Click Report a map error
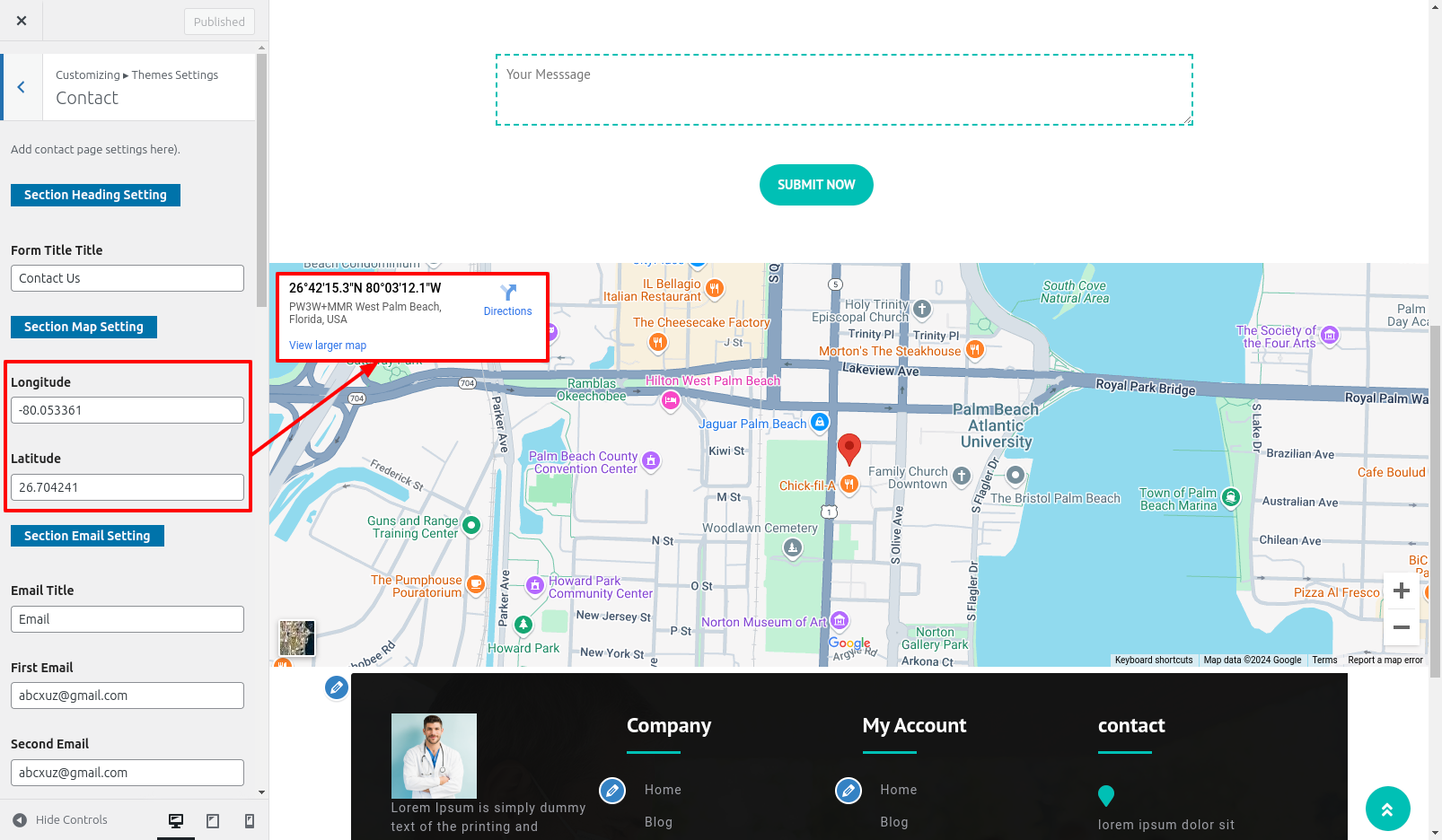 [1385, 660]
